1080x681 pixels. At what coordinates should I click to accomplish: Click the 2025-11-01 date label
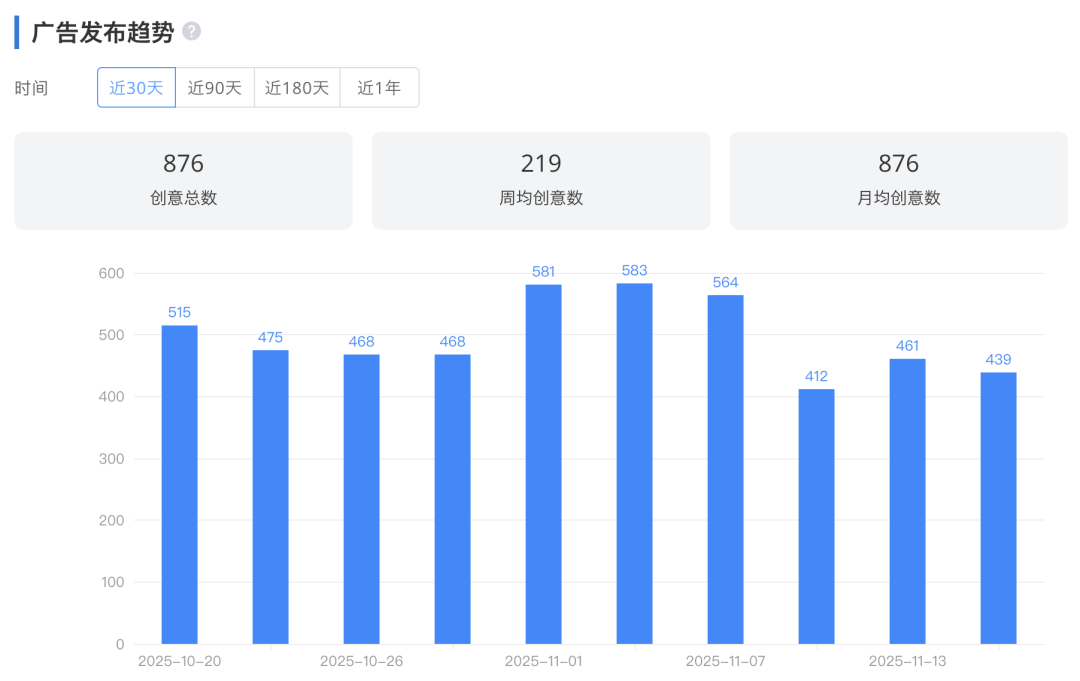click(x=543, y=661)
